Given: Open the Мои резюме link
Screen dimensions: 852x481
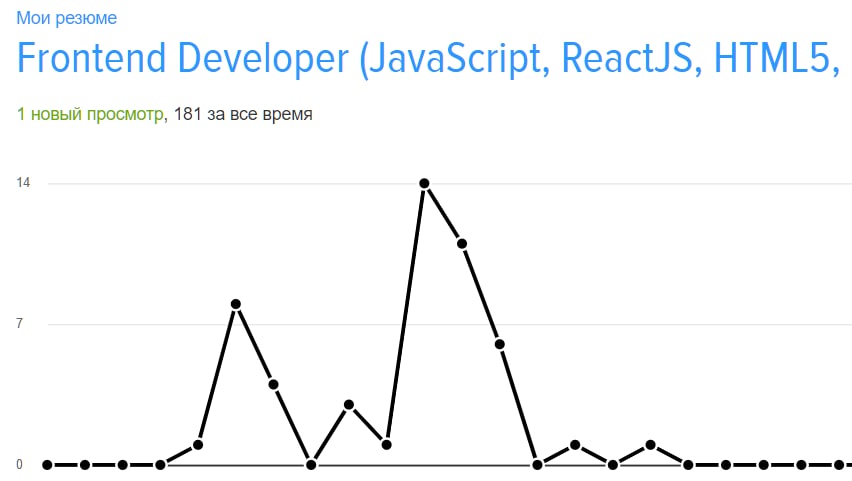Looking at the screenshot, I should click(66, 18).
